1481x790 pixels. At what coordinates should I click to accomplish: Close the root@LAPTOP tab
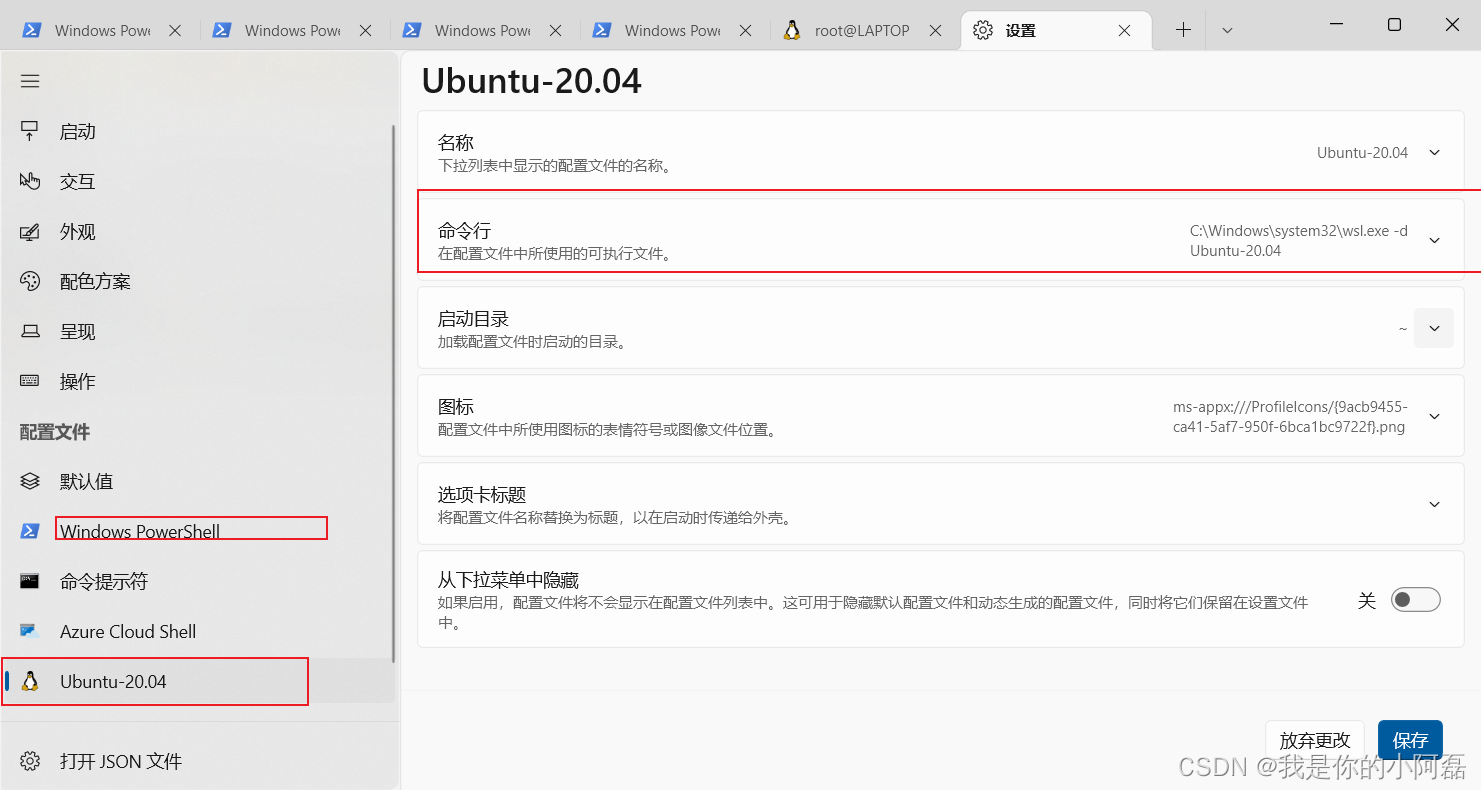[x=935, y=31]
